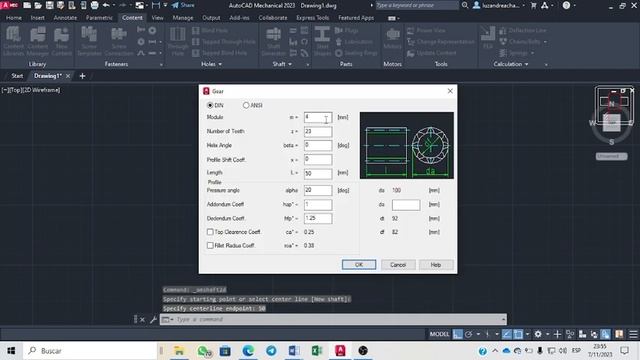This screenshot has width=640, height=360.
Task: Open the Parametric ribbon tab
Action: click(99, 18)
